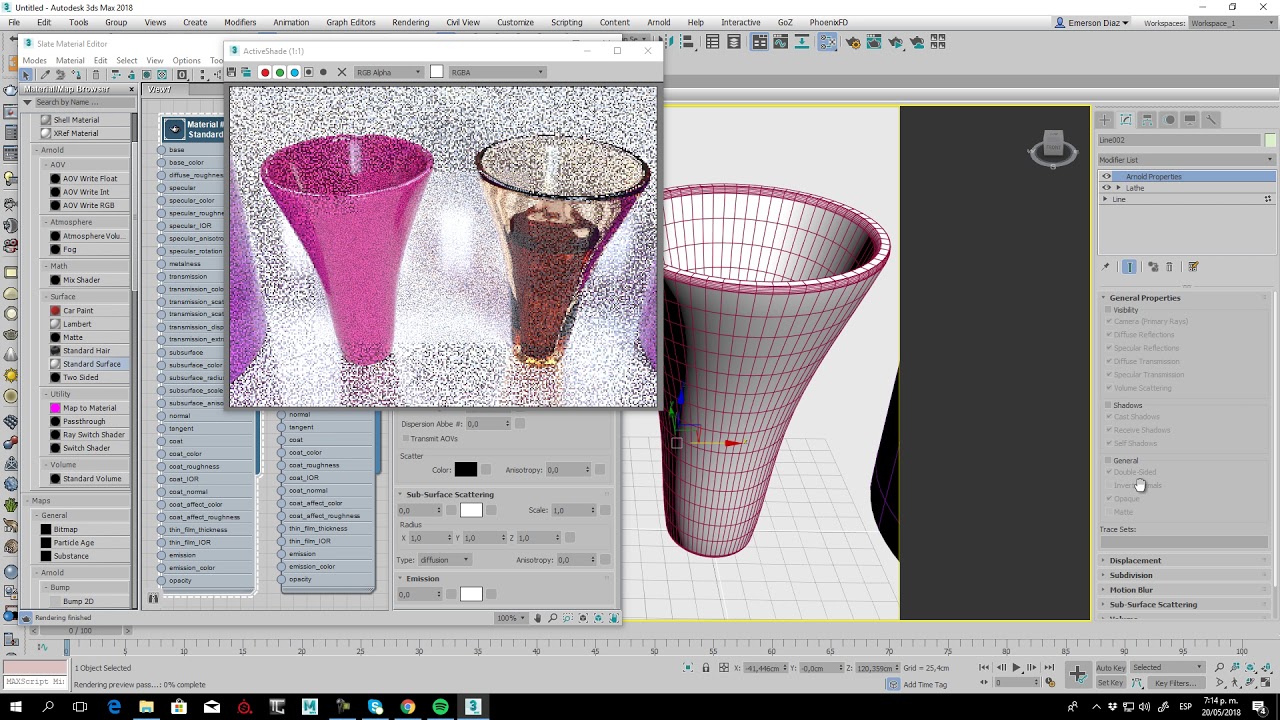Open the Rendering menu
The width and height of the screenshot is (1280, 720).
(x=410, y=22)
